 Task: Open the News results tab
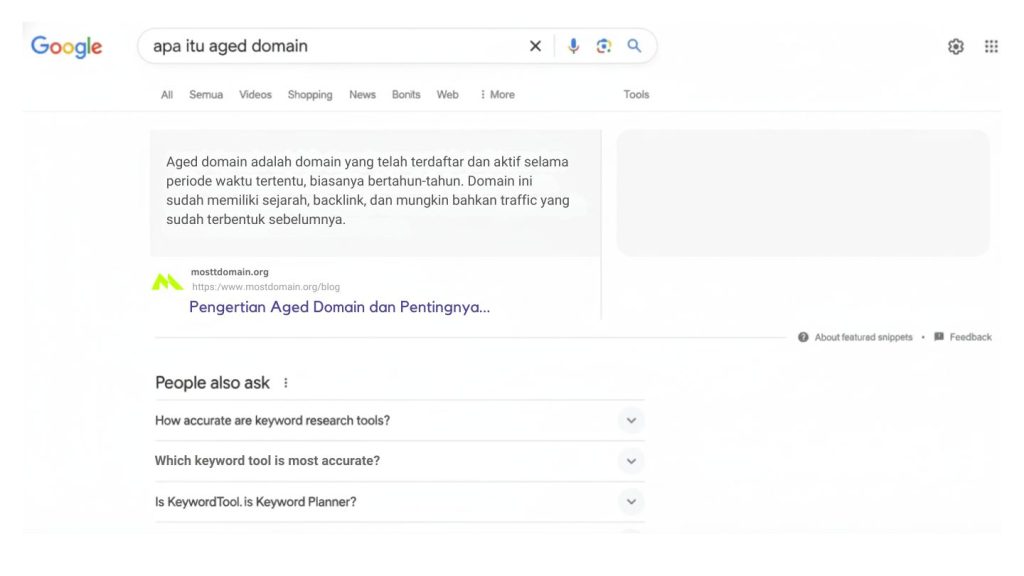tap(362, 94)
